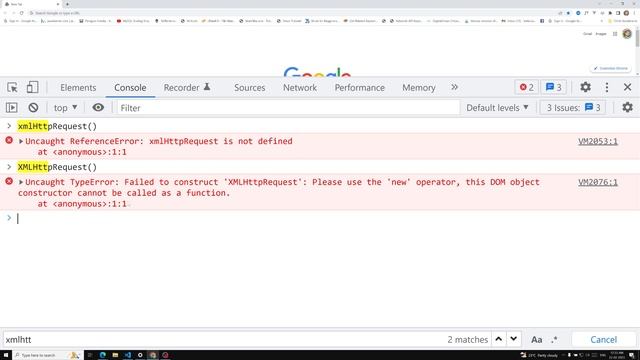The width and height of the screenshot is (640, 360).
Task: Switch to the Elements tab
Action: (78, 87)
